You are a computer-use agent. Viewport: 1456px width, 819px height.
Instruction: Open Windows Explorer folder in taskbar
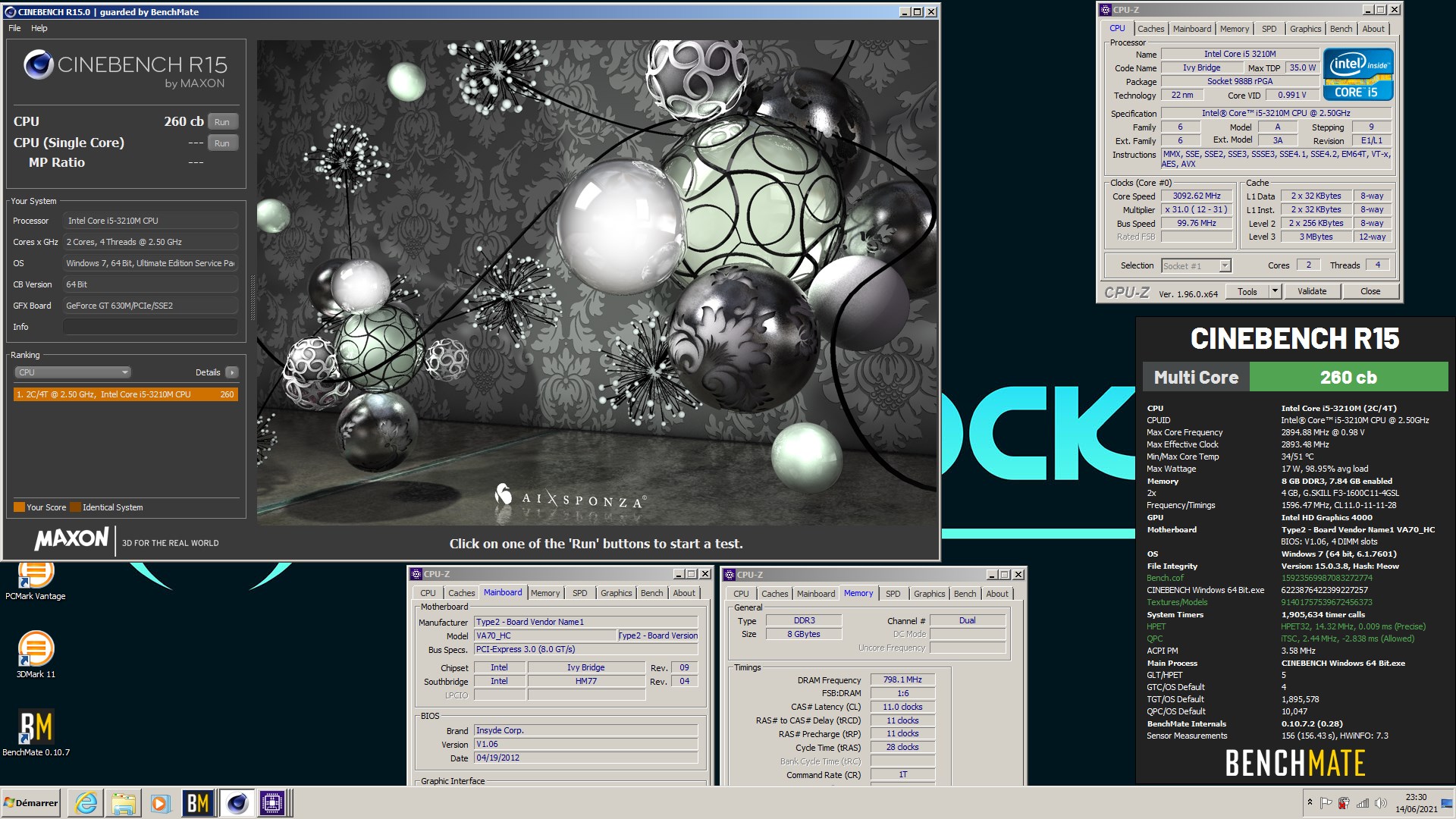123,803
